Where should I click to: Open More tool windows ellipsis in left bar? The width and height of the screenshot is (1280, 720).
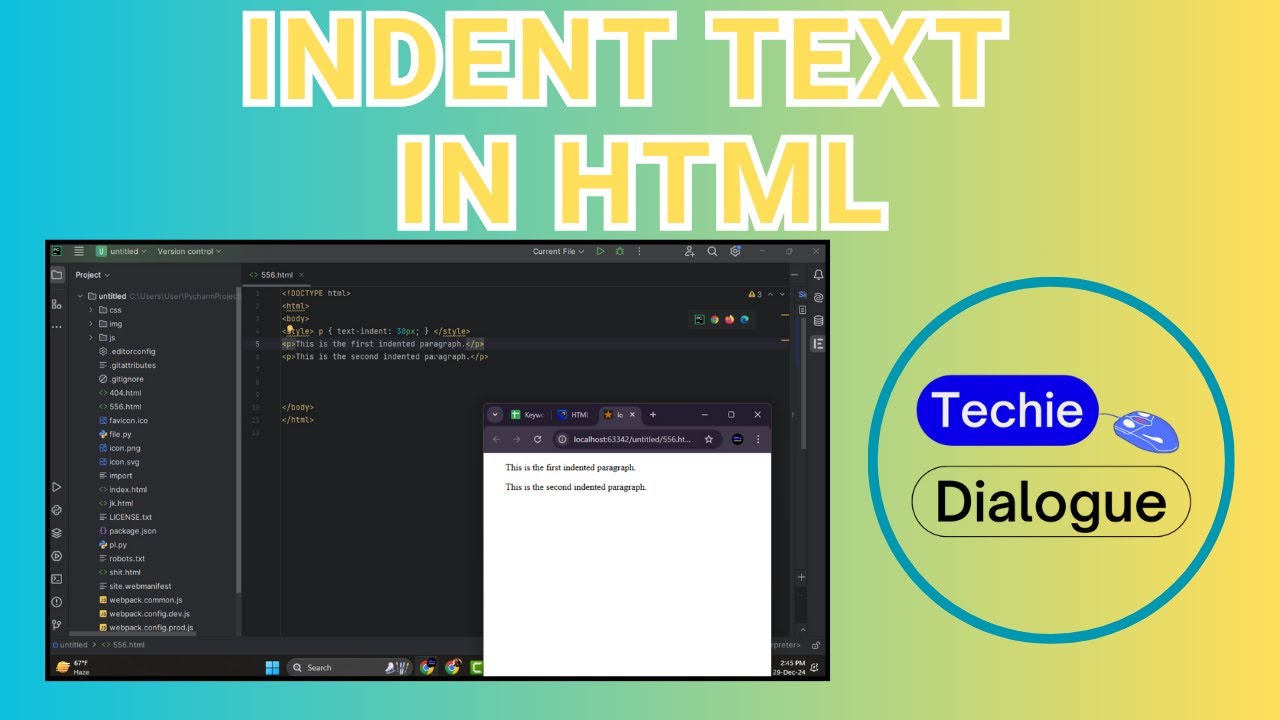pos(57,327)
